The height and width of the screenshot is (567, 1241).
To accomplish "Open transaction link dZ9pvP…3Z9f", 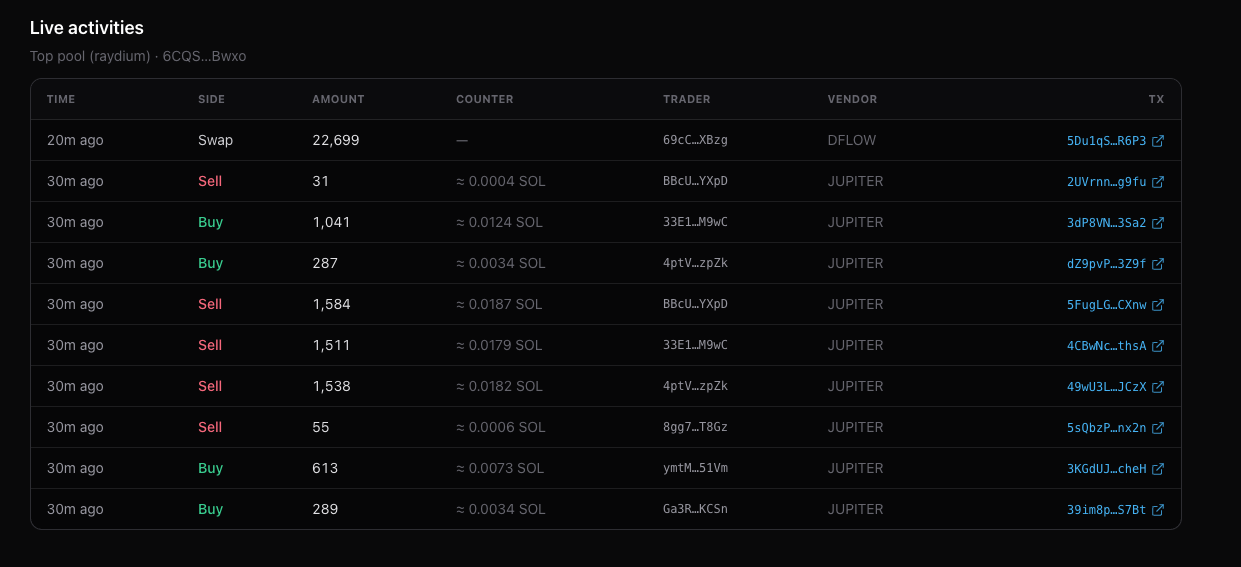I will [1106, 264].
